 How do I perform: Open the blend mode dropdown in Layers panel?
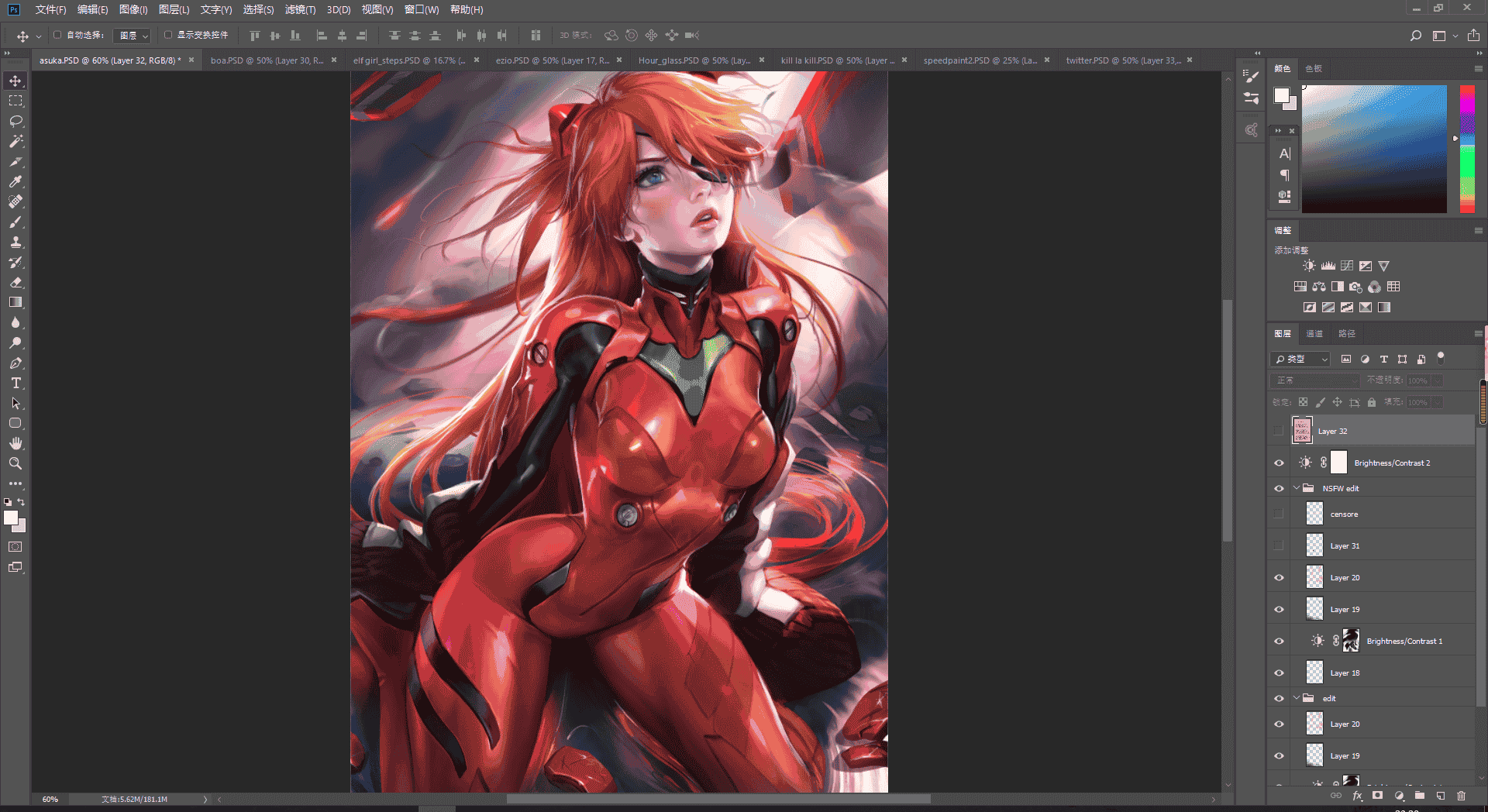coord(1314,380)
